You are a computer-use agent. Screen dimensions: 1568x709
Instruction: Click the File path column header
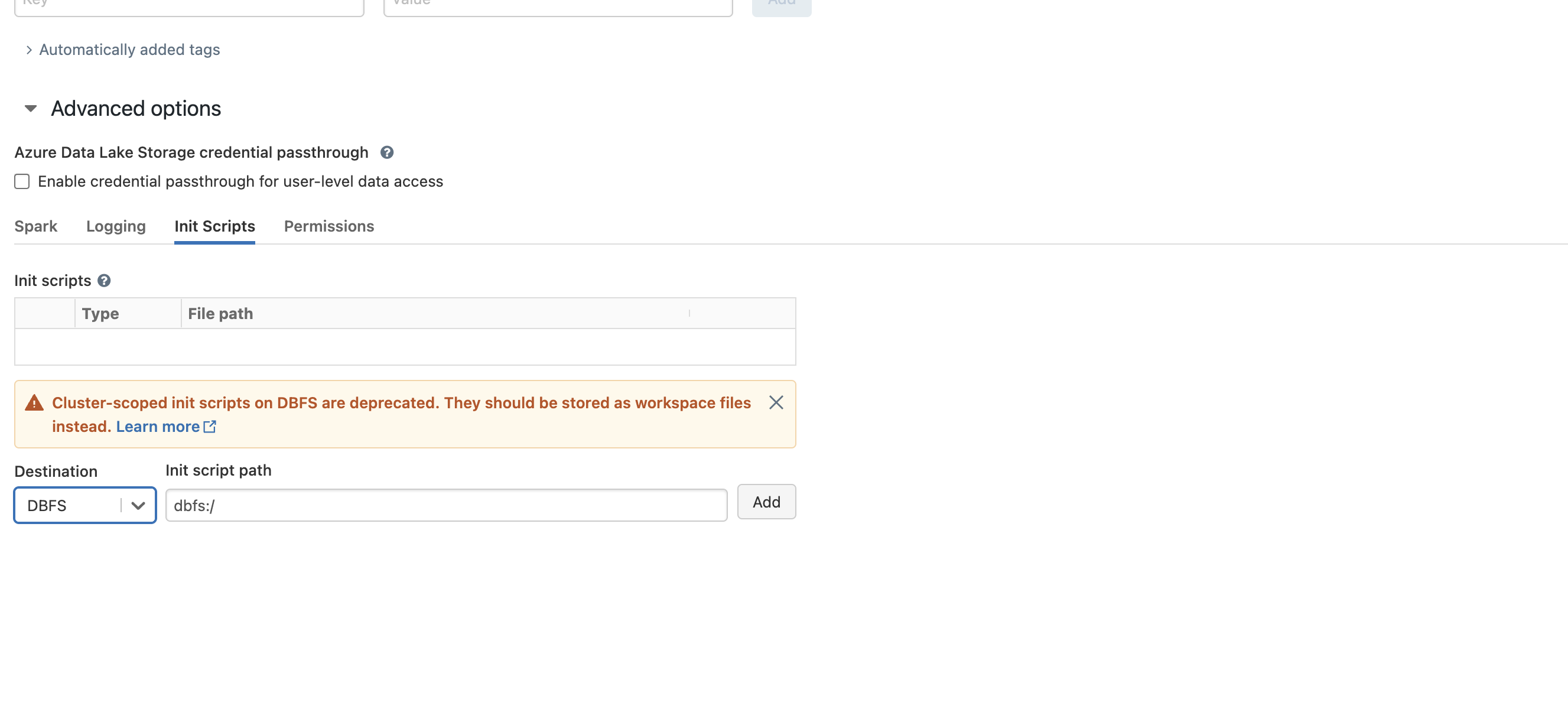pos(220,313)
